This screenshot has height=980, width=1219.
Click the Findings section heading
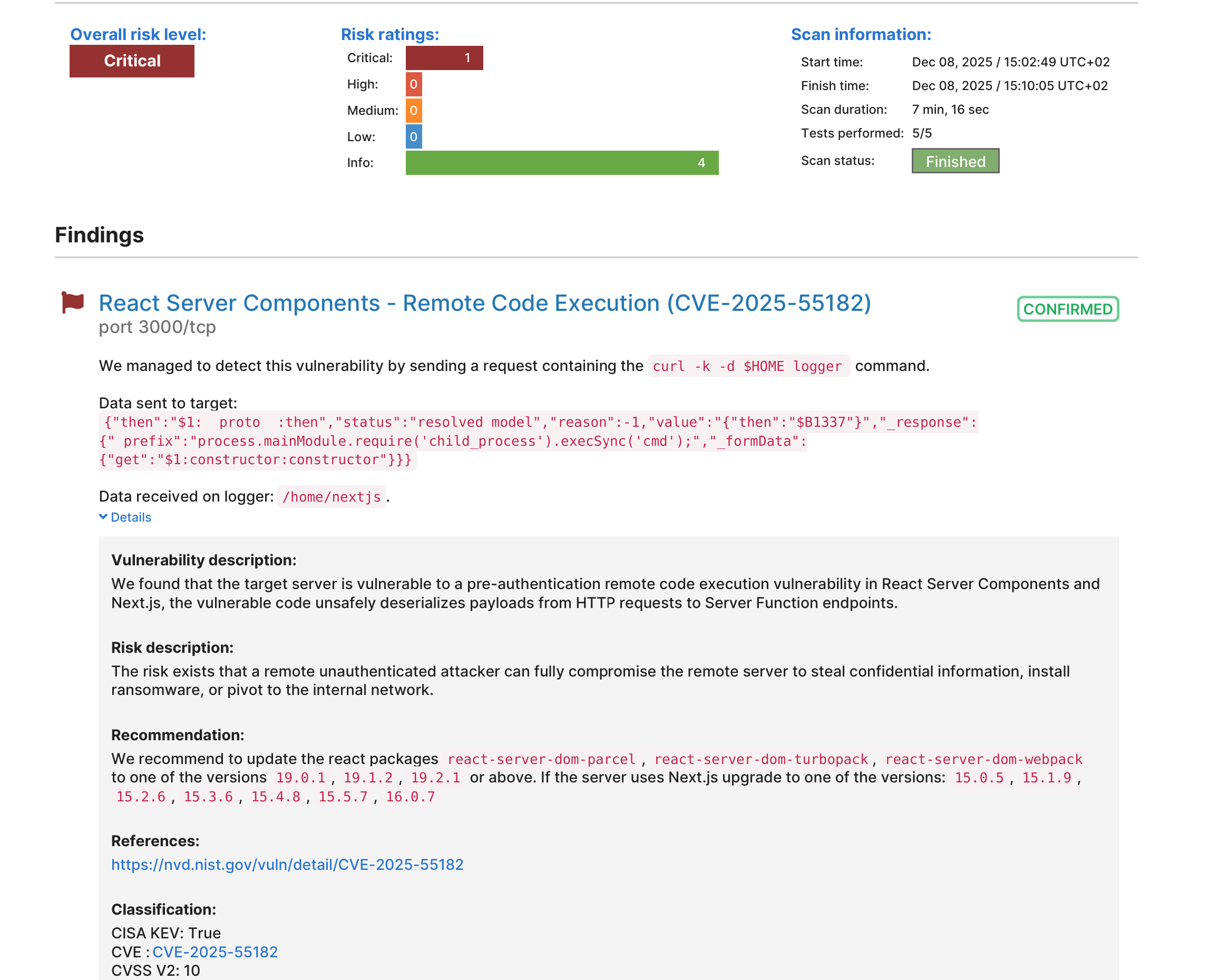pos(100,235)
